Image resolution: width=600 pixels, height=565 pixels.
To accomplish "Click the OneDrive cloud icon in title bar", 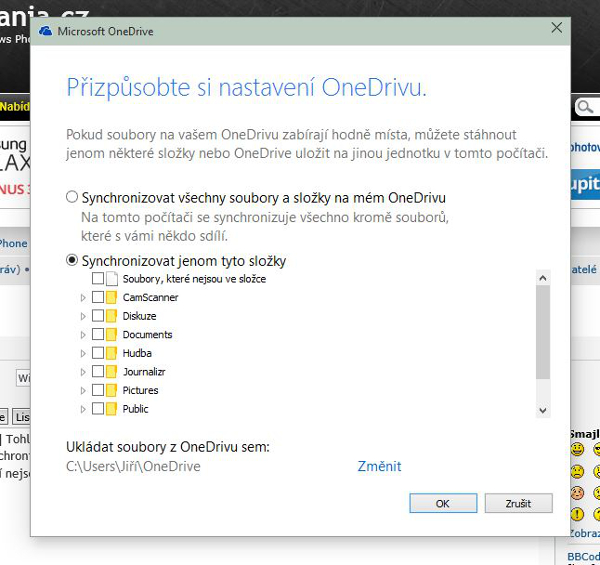I will 46,31.
